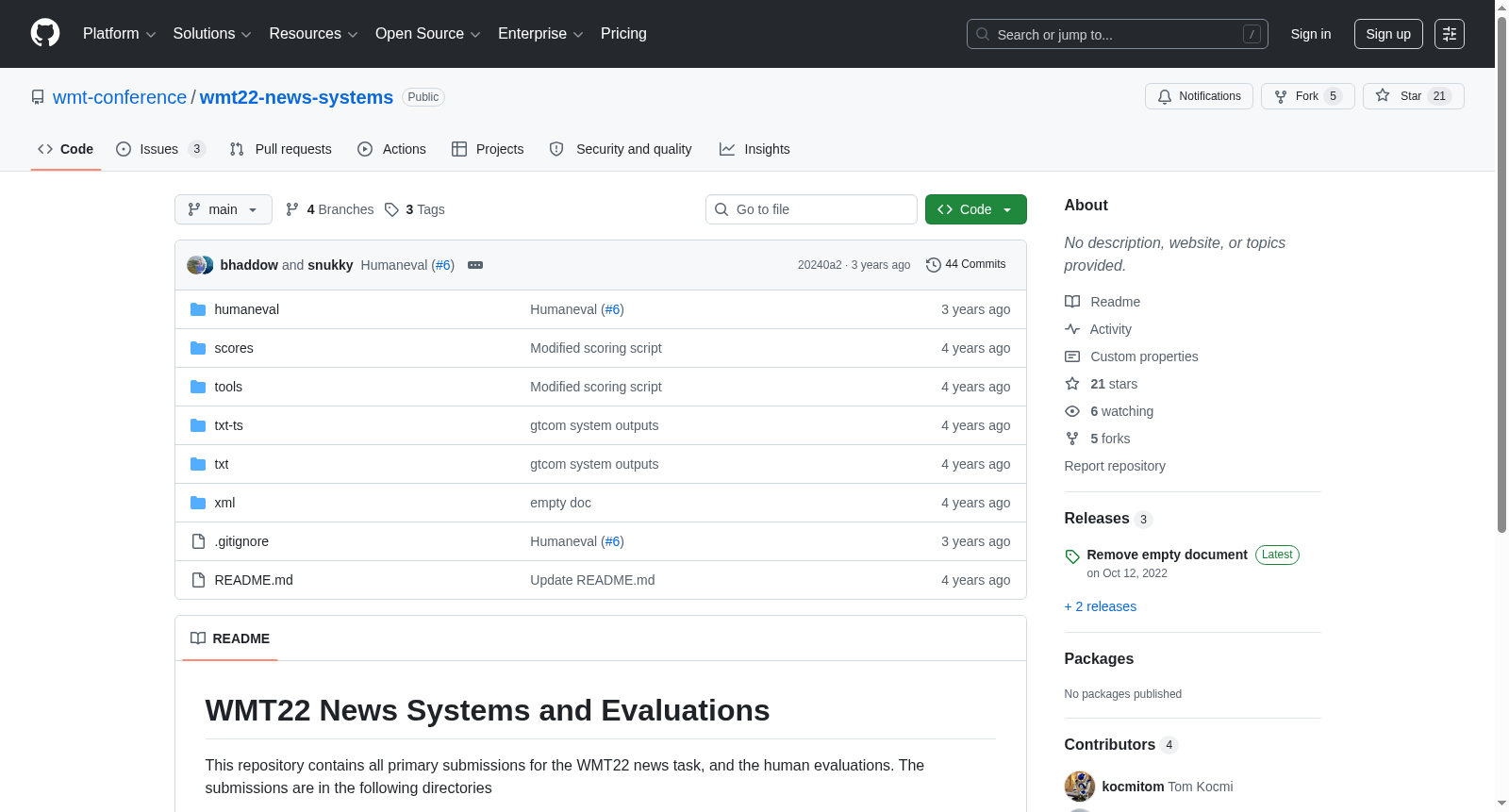Viewport: 1509px width, 812px height.
Task: Open the Projects tab
Action: pyautogui.click(x=488, y=149)
